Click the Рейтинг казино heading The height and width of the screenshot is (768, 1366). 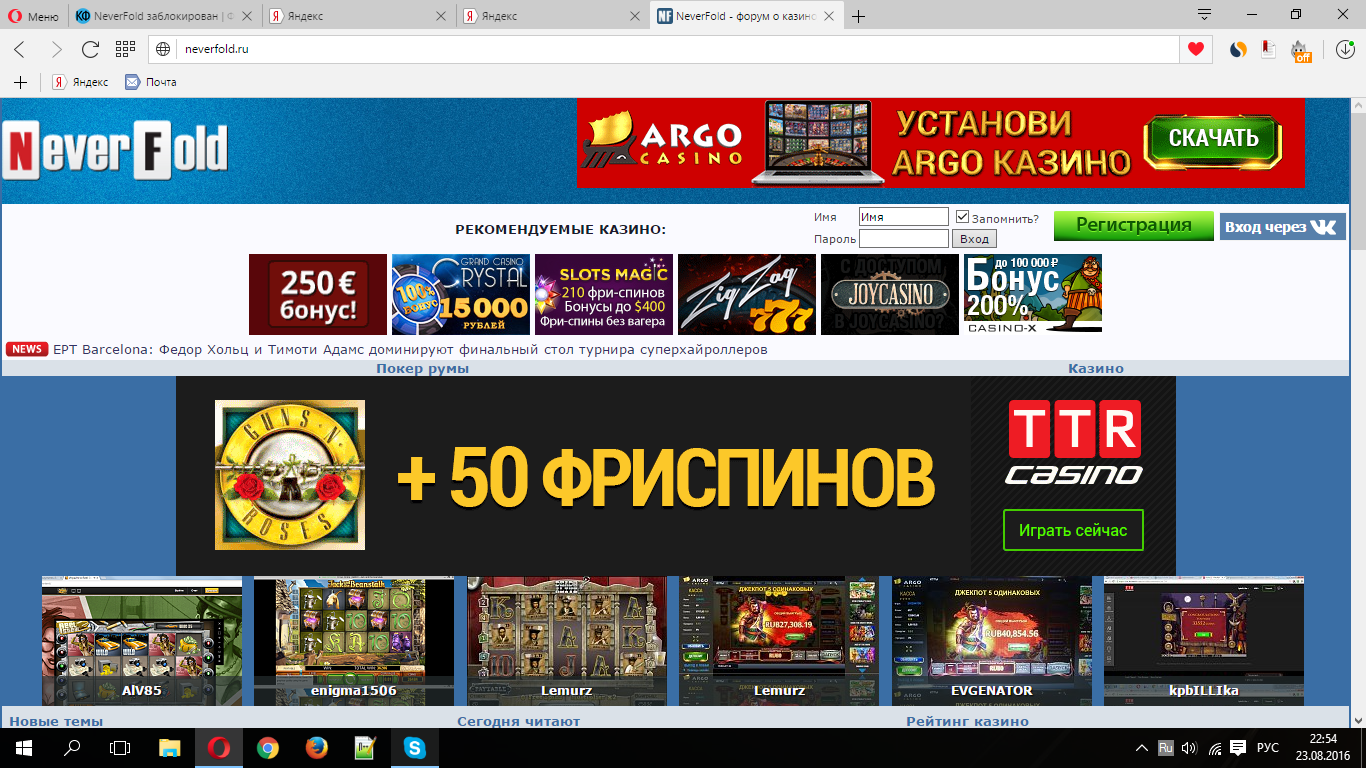tap(967, 721)
